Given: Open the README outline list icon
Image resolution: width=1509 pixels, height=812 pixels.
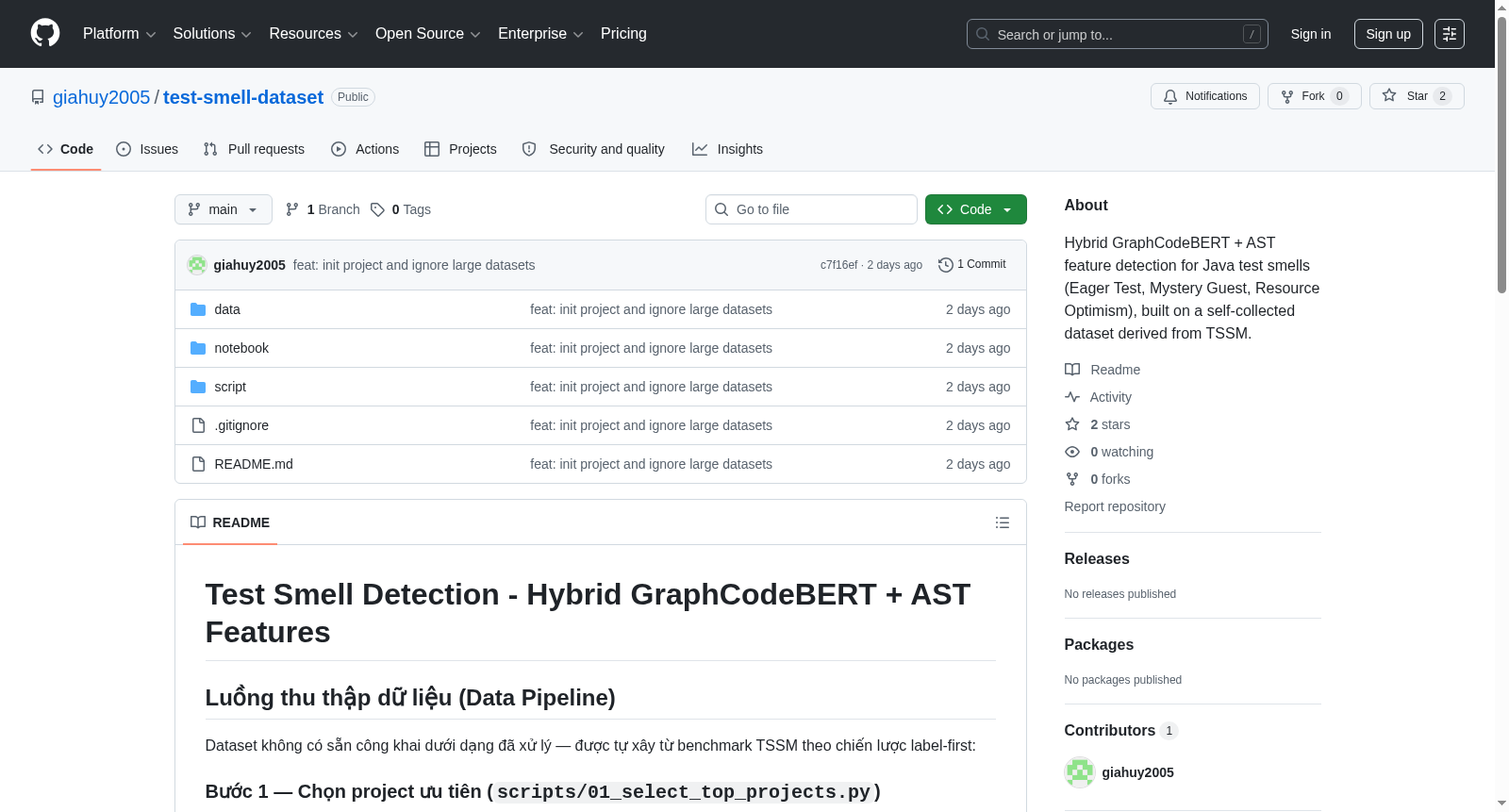Looking at the screenshot, I should click(1002, 522).
